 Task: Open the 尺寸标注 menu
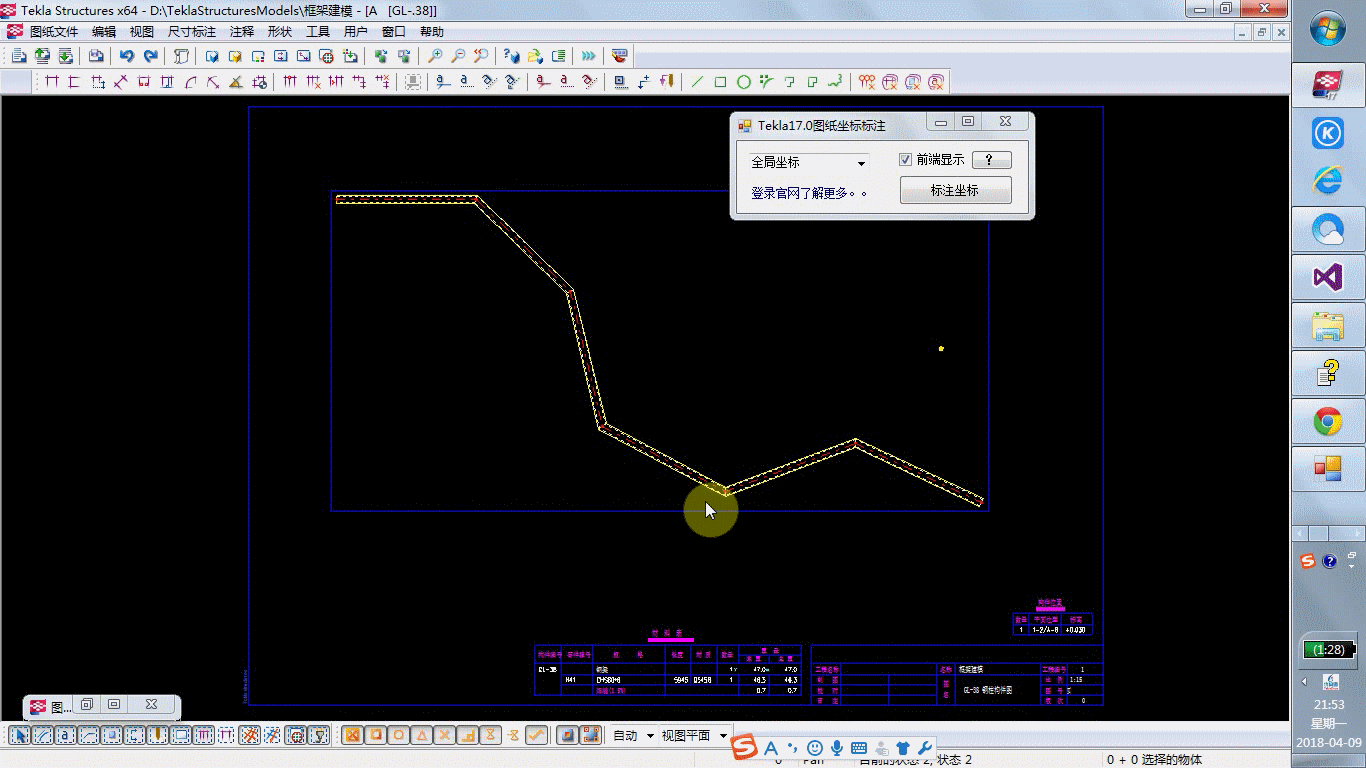[x=192, y=32]
